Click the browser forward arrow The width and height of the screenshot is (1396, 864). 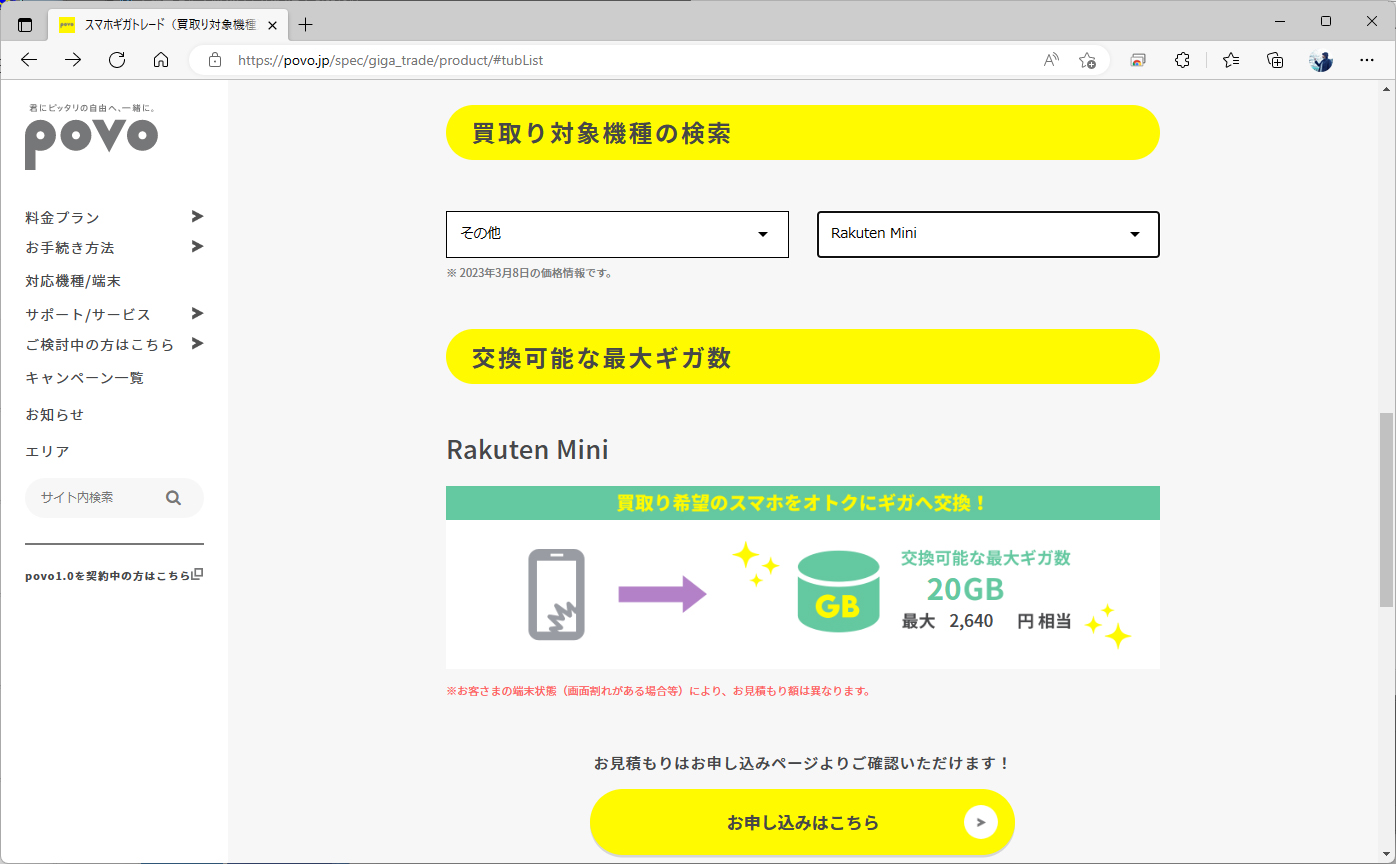point(73,60)
